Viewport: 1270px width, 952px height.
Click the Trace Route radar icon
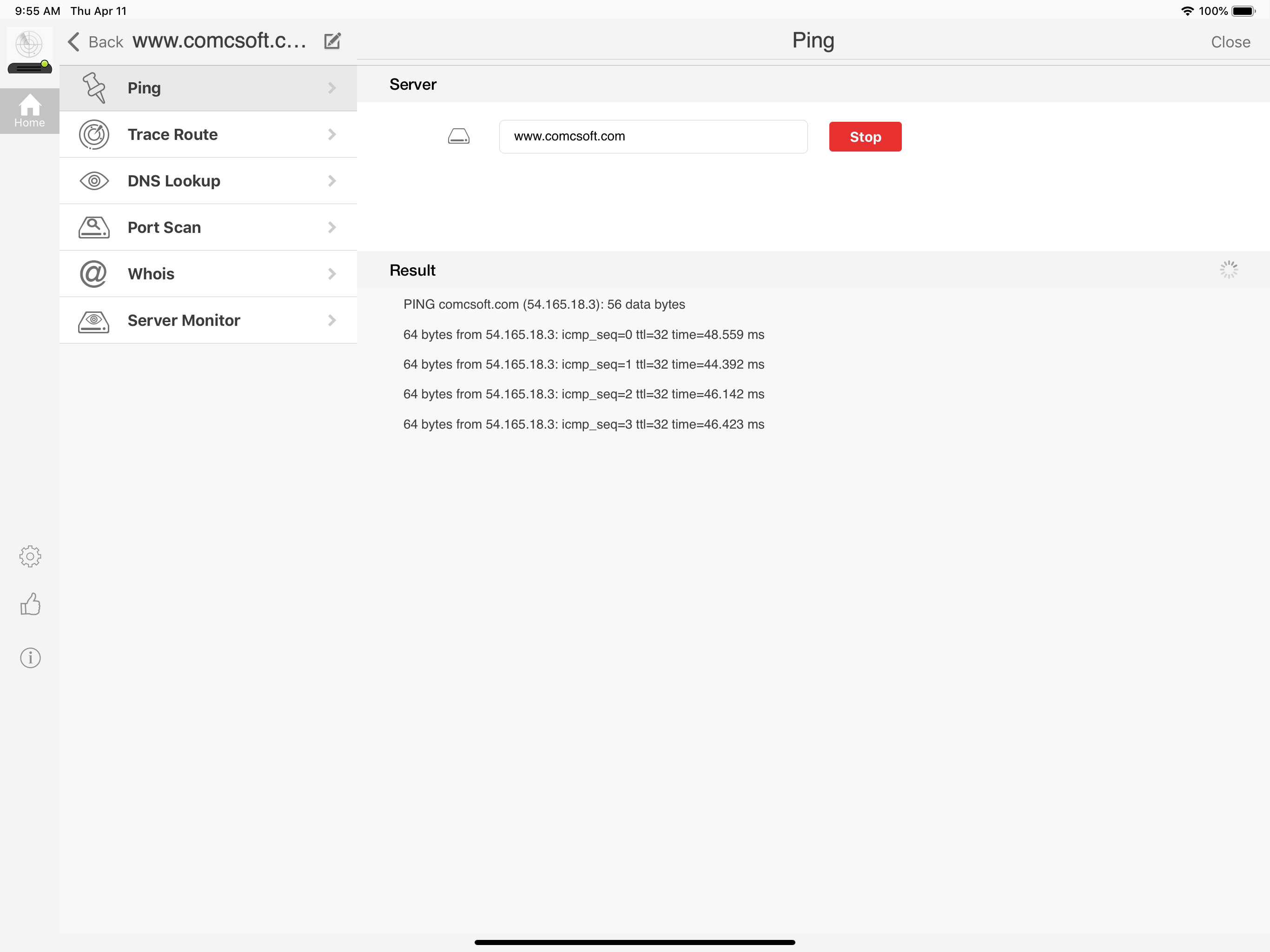(x=93, y=134)
